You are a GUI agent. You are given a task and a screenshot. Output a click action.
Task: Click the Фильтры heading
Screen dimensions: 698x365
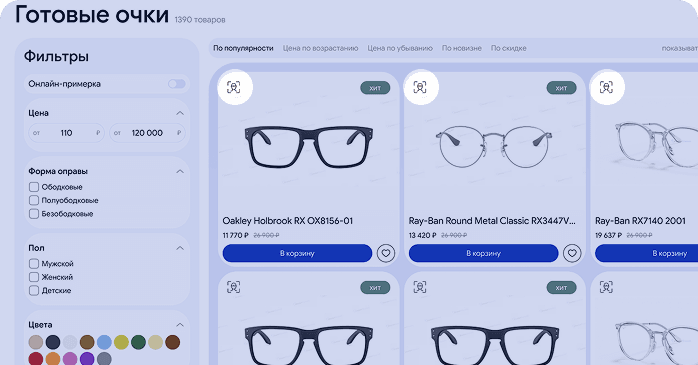pyautogui.click(x=56, y=57)
